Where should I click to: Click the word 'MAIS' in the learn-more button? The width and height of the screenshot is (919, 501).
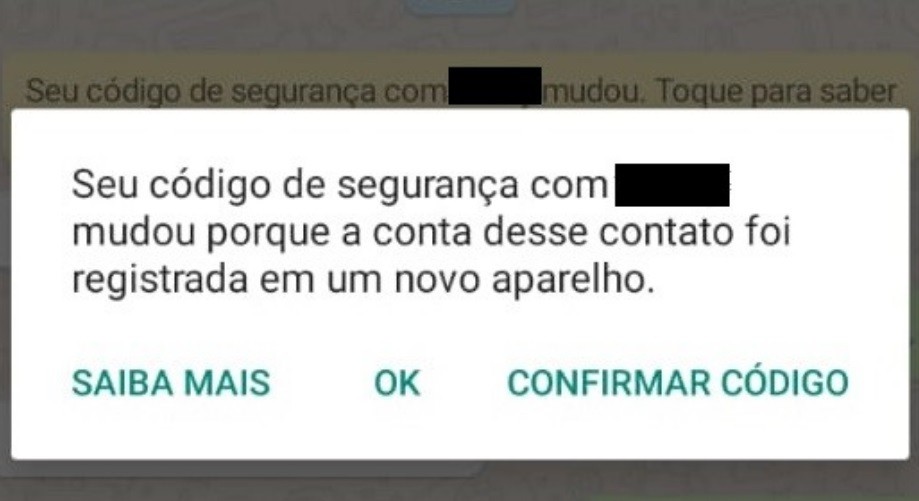(x=227, y=383)
